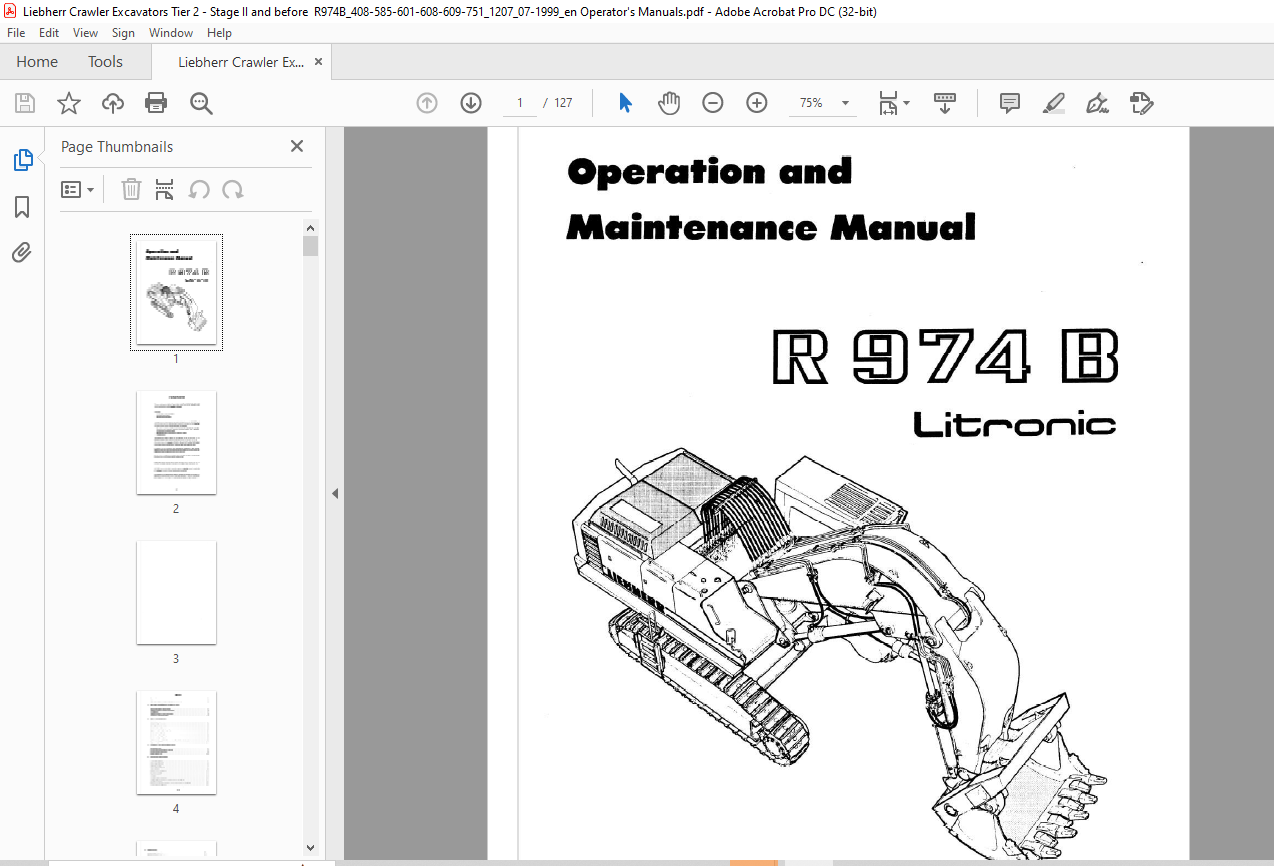Viewport: 1274px width, 866px height.
Task: Rotate page counterclockwise
Action: [x=199, y=189]
